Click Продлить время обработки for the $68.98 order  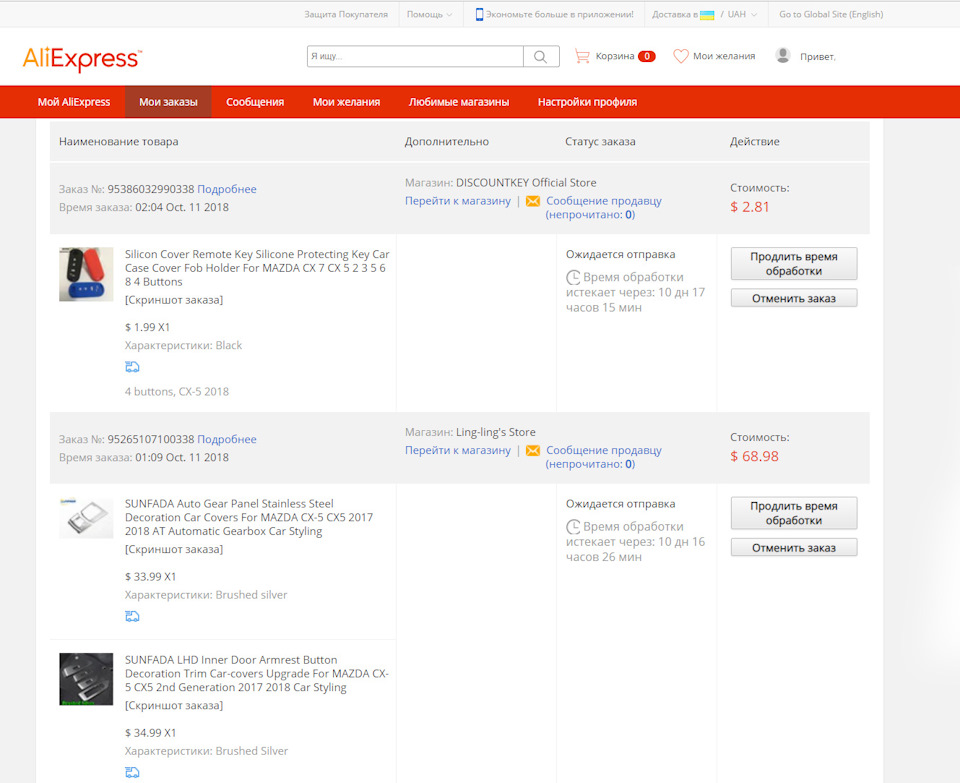coord(794,513)
